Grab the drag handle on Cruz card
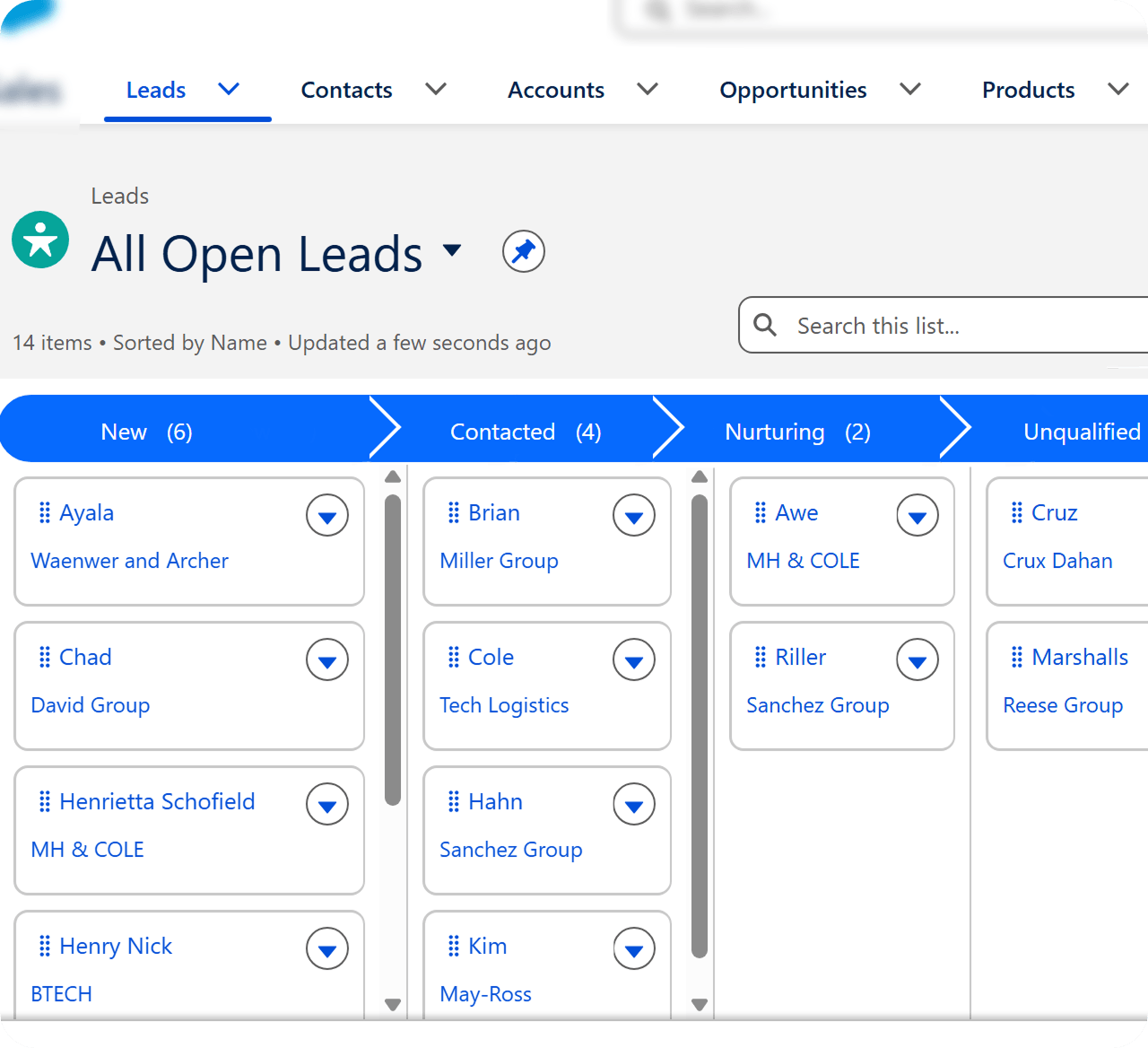 (1016, 512)
